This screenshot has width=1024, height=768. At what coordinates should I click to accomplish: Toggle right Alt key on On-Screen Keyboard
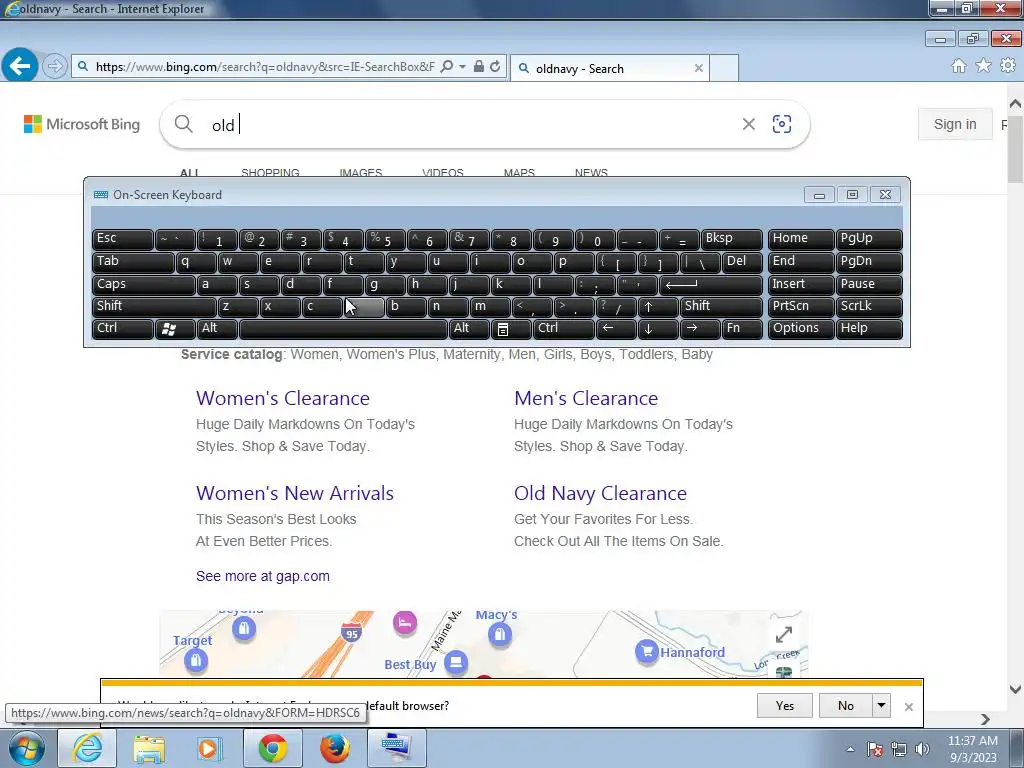coord(470,328)
